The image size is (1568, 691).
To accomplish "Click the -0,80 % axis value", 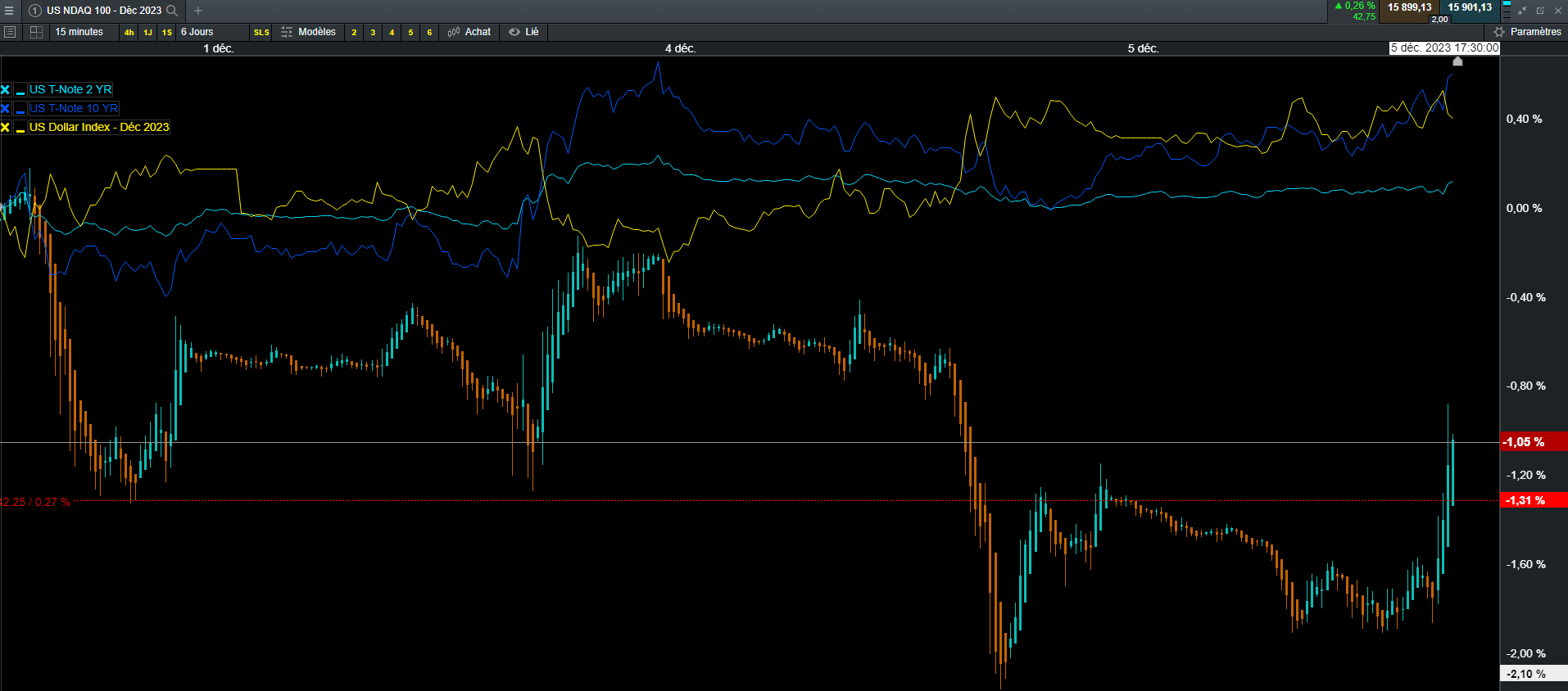I will coord(1526,386).
